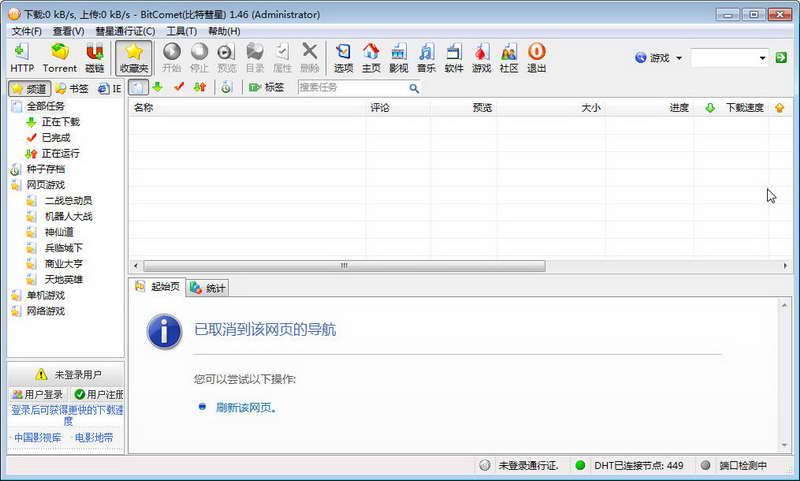
Task: Open 兵临城下 web game
Action: click(x=64, y=248)
